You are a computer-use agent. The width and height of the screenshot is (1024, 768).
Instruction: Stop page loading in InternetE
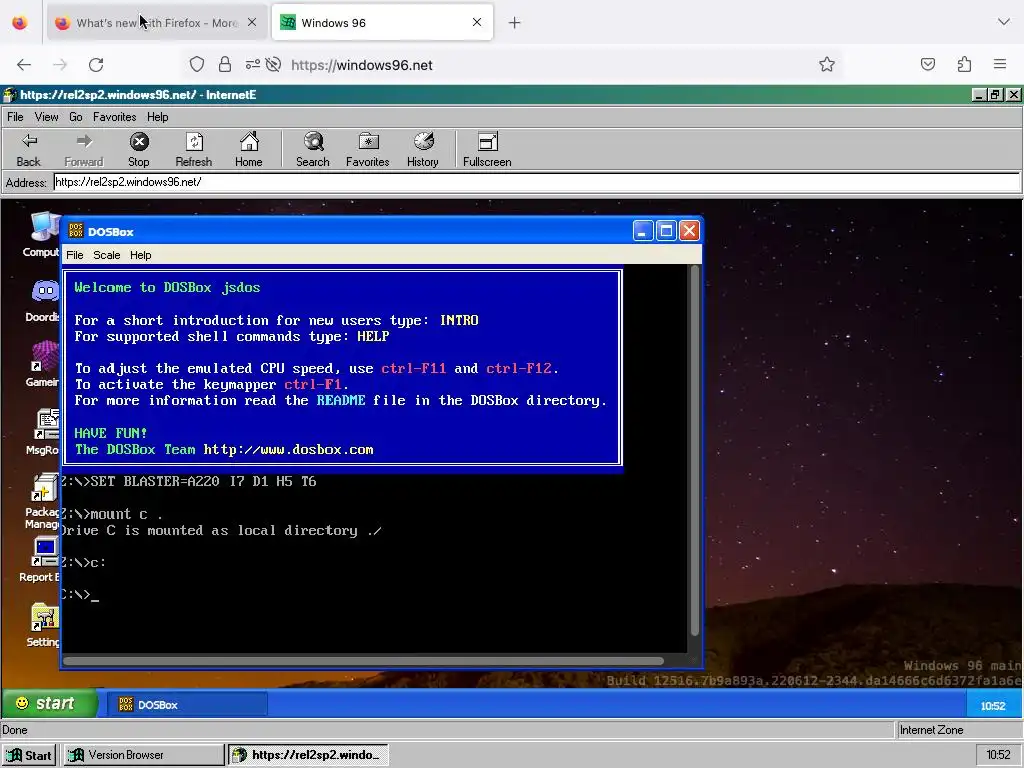138,150
